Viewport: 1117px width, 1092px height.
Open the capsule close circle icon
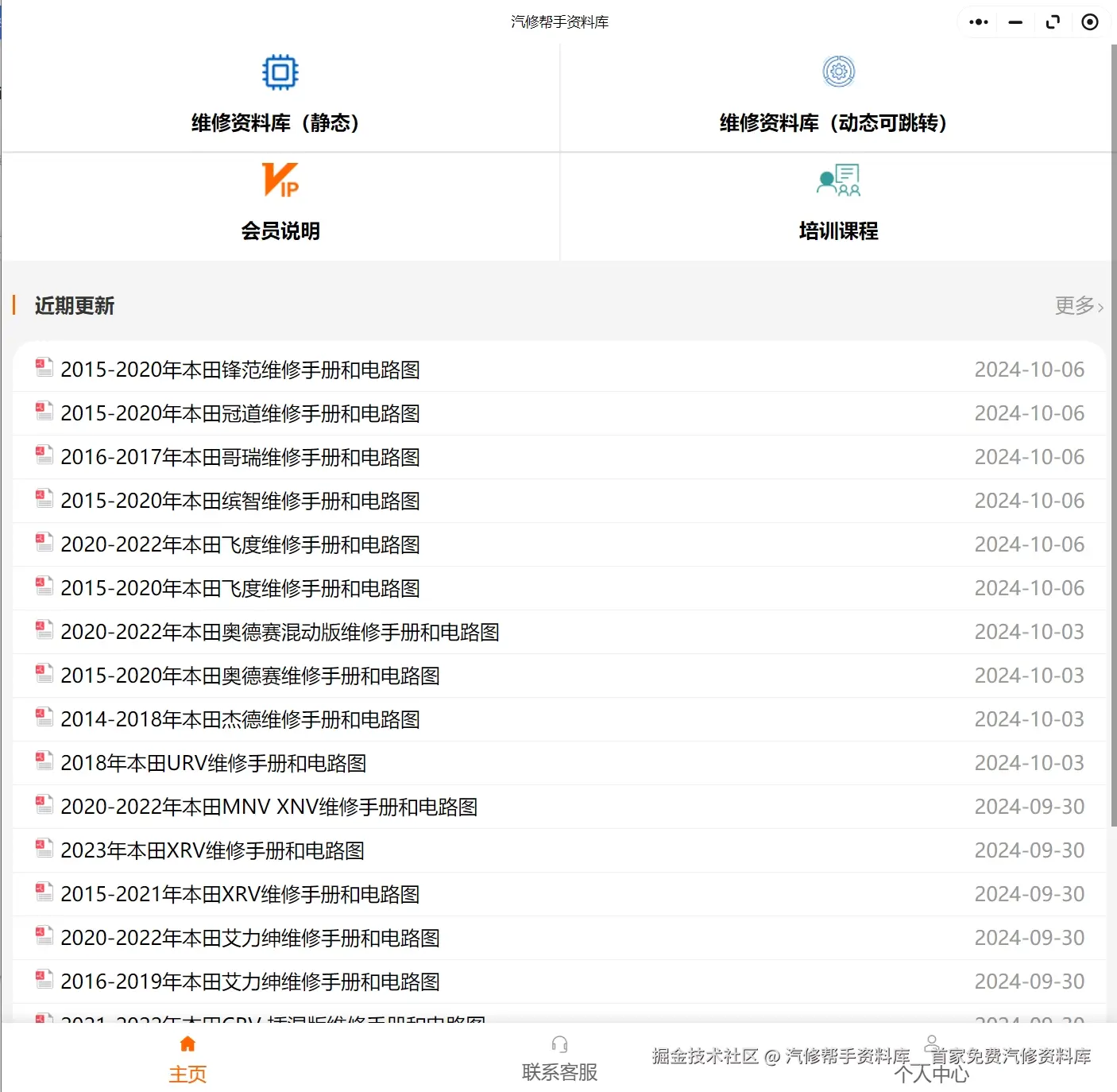(x=1089, y=21)
